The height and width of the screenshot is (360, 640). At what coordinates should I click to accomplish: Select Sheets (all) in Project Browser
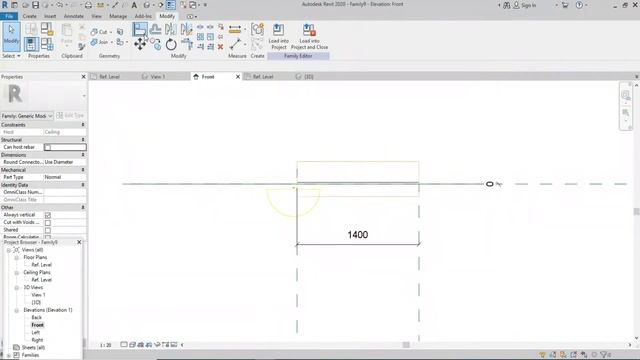tap(33, 348)
